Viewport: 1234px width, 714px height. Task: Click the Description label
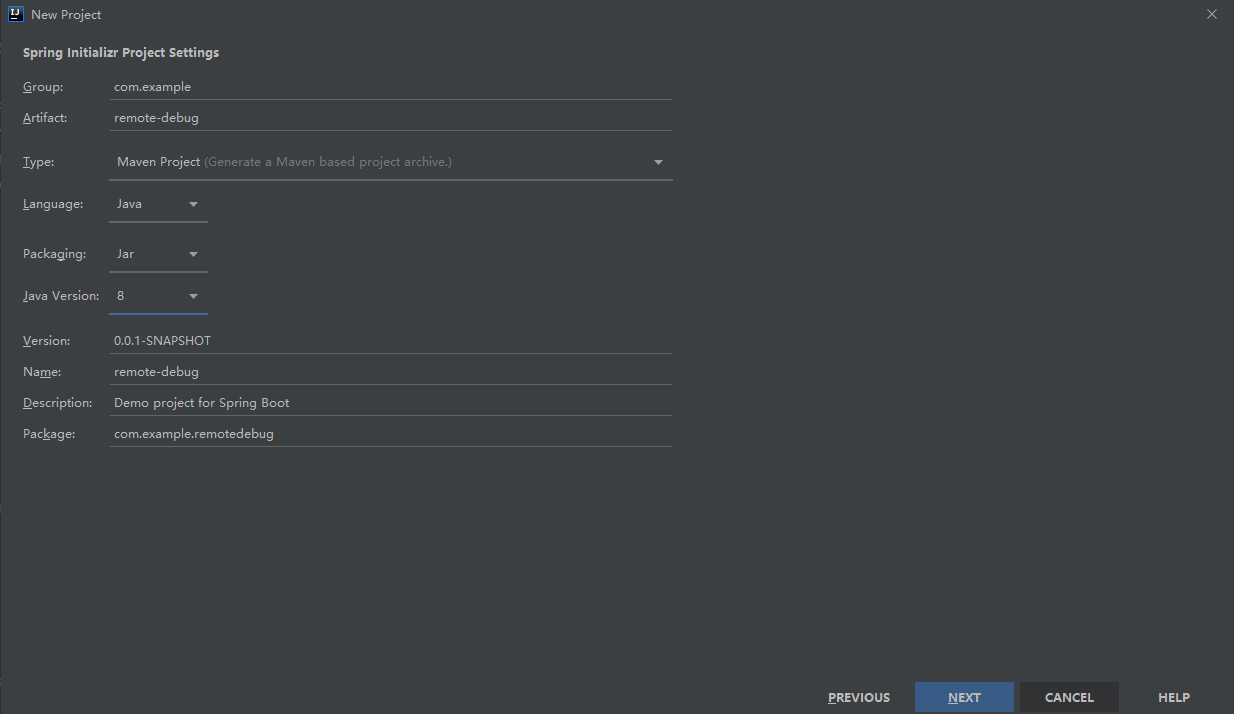58,403
